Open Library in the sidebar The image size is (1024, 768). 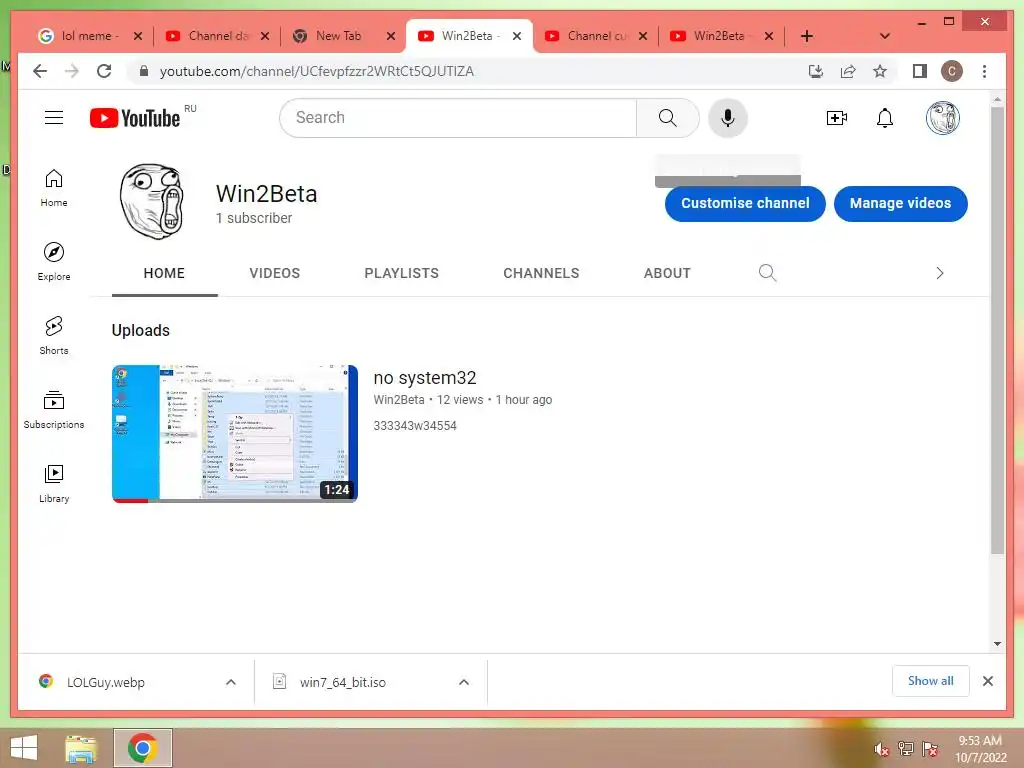[54, 483]
